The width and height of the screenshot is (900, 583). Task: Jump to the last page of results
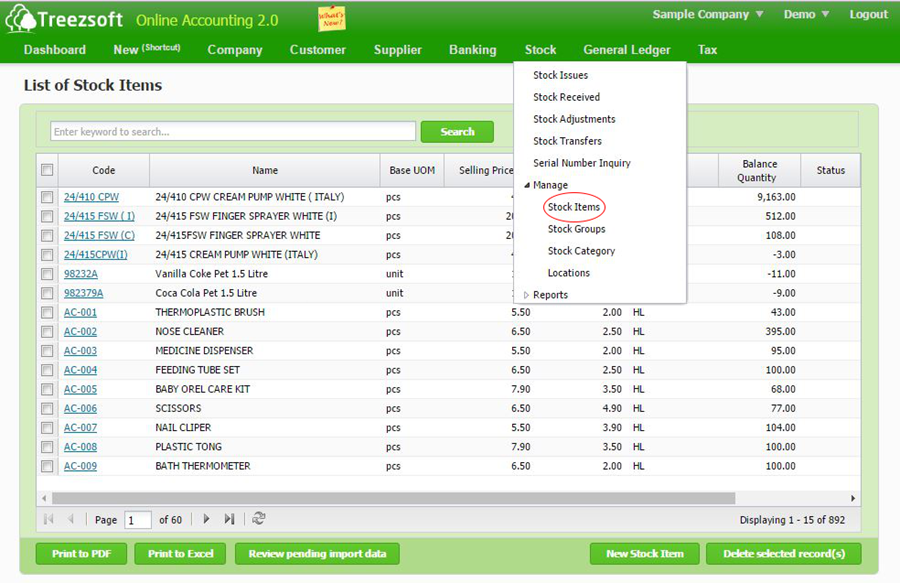pos(229,519)
